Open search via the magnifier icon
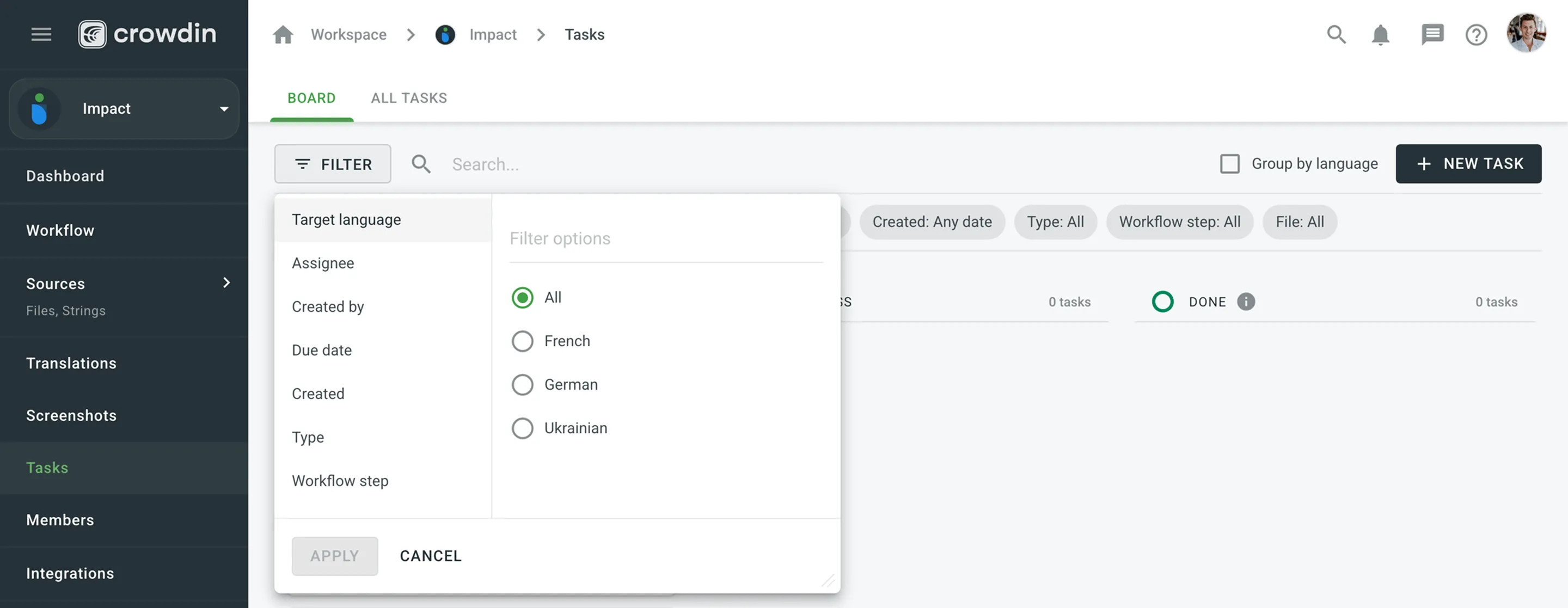Image resolution: width=1568 pixels, height=608 pixels. click(1336, 35)
